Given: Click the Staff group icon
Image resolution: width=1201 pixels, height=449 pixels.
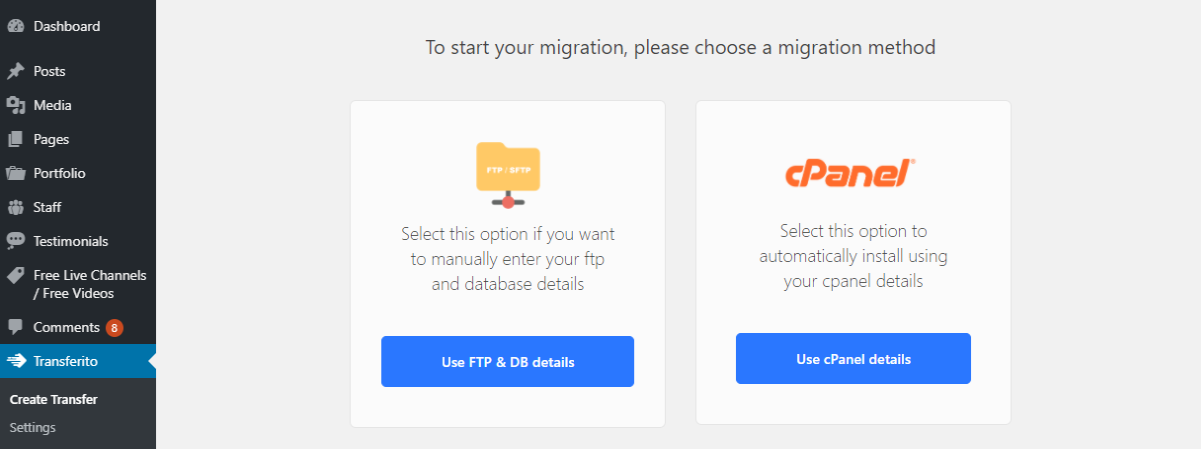Looking at the screenshot, I should pyautogui.click(x=16, y=207).
